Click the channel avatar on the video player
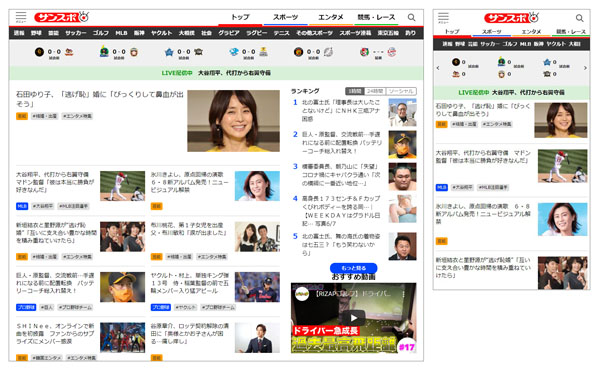This screenshot has height=370, width=600. [x=302, y=294]
